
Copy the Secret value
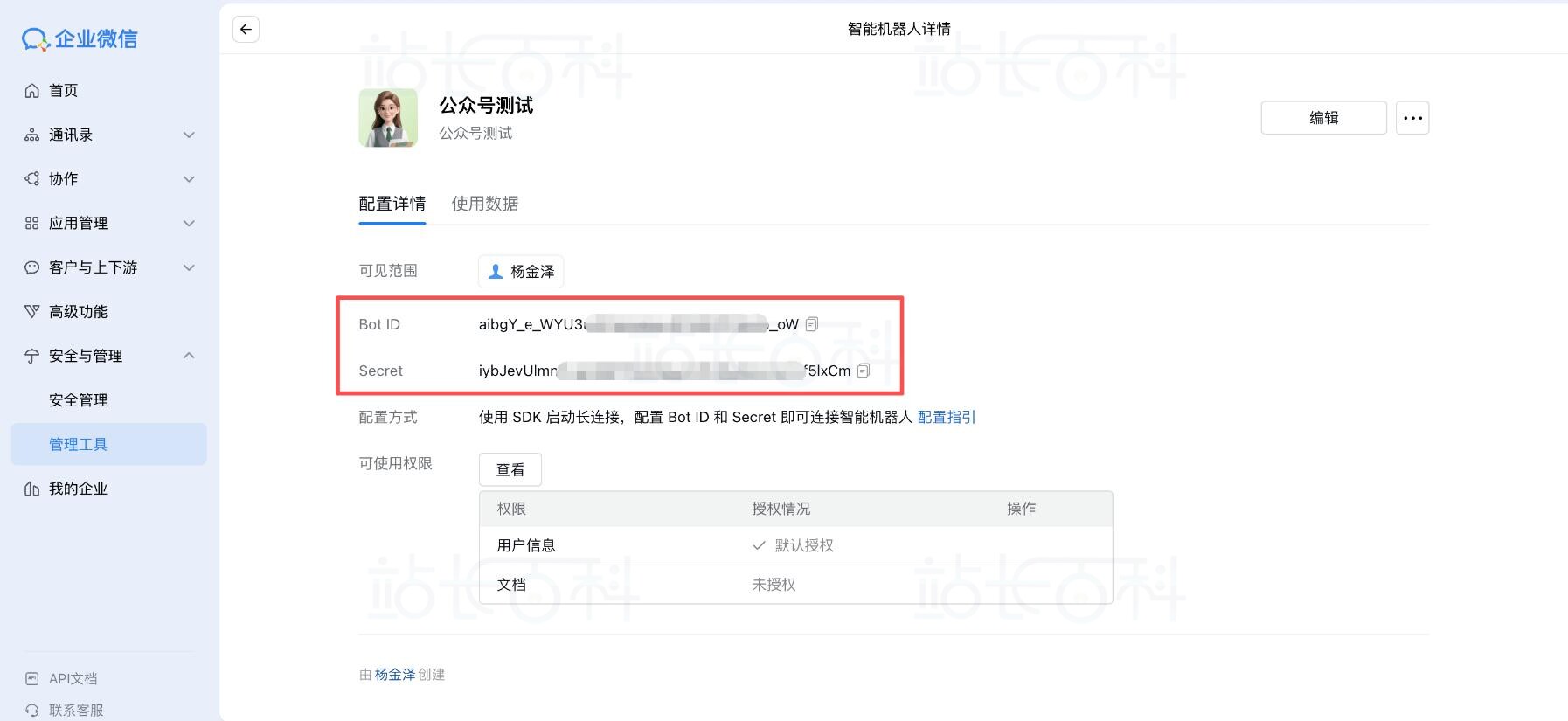point(864,371)
